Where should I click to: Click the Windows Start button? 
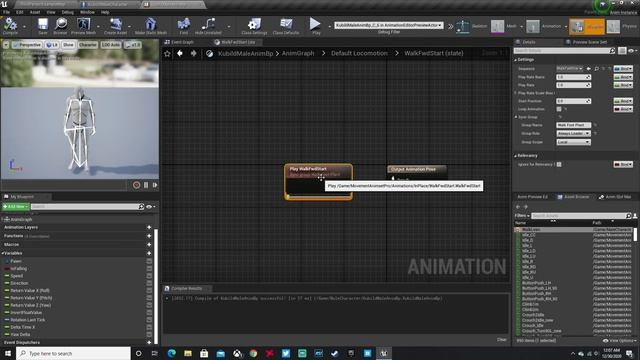(x=7, y=353)
